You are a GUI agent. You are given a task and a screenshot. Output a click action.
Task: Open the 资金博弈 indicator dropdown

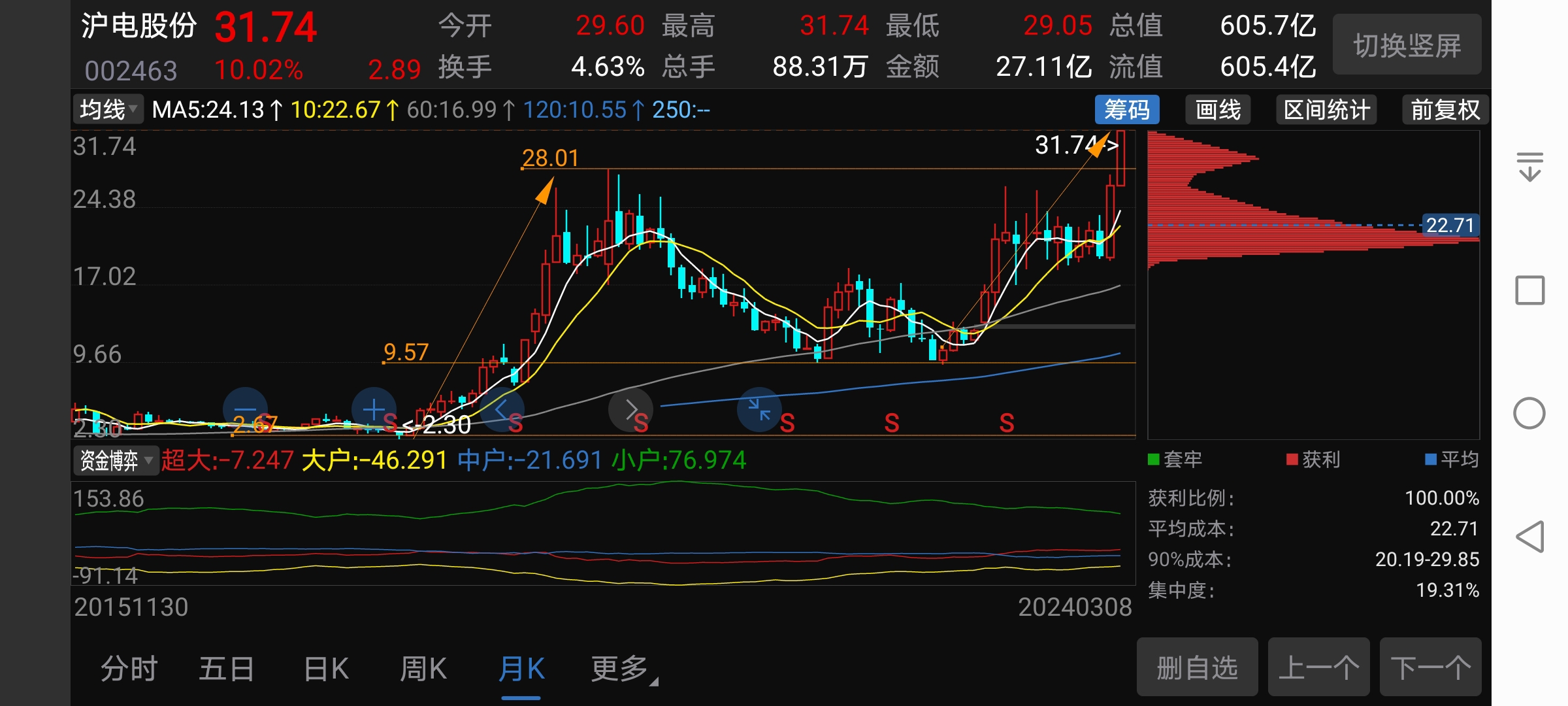(116, 460)
